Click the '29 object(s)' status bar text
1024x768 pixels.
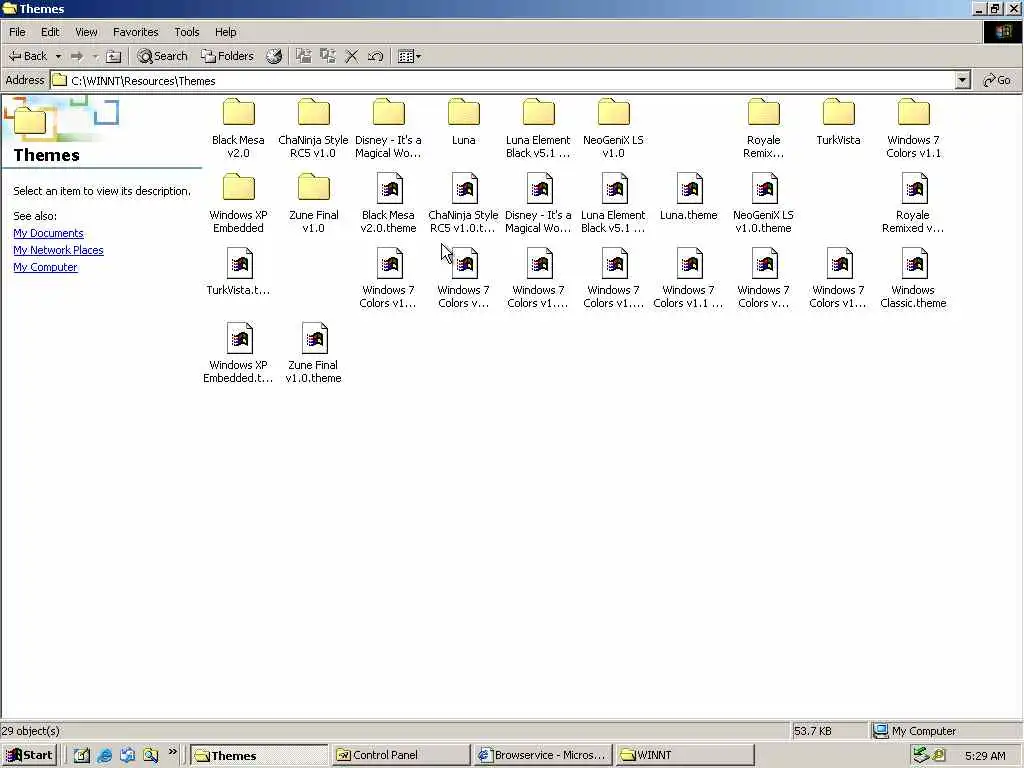tap(31, 731)
